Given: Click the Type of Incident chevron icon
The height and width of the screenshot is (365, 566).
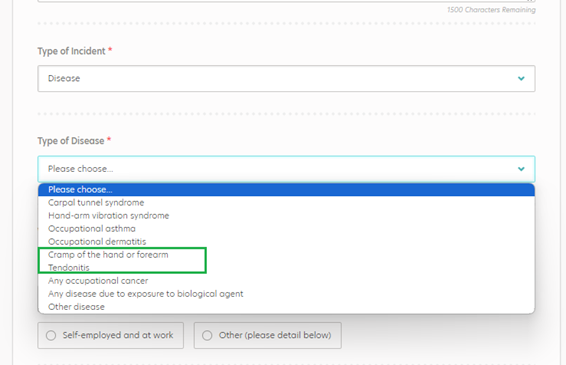Looking at the screenshot, I should [x=521, y=78].
